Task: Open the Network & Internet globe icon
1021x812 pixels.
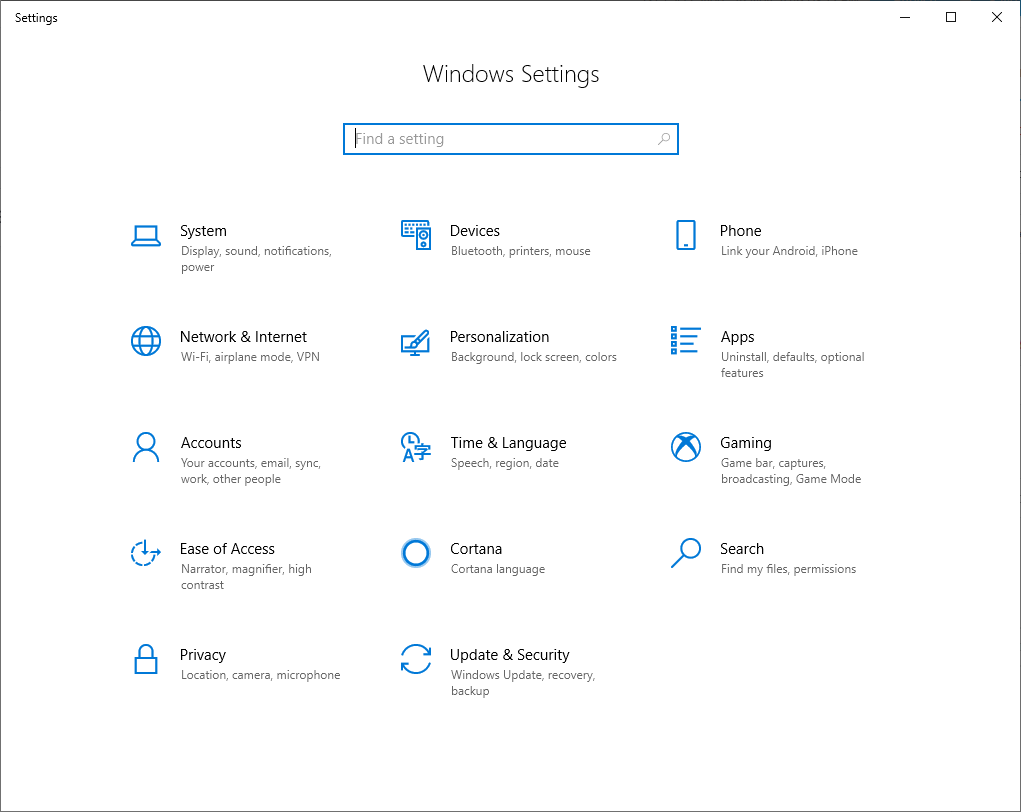Action: [146, 341]
